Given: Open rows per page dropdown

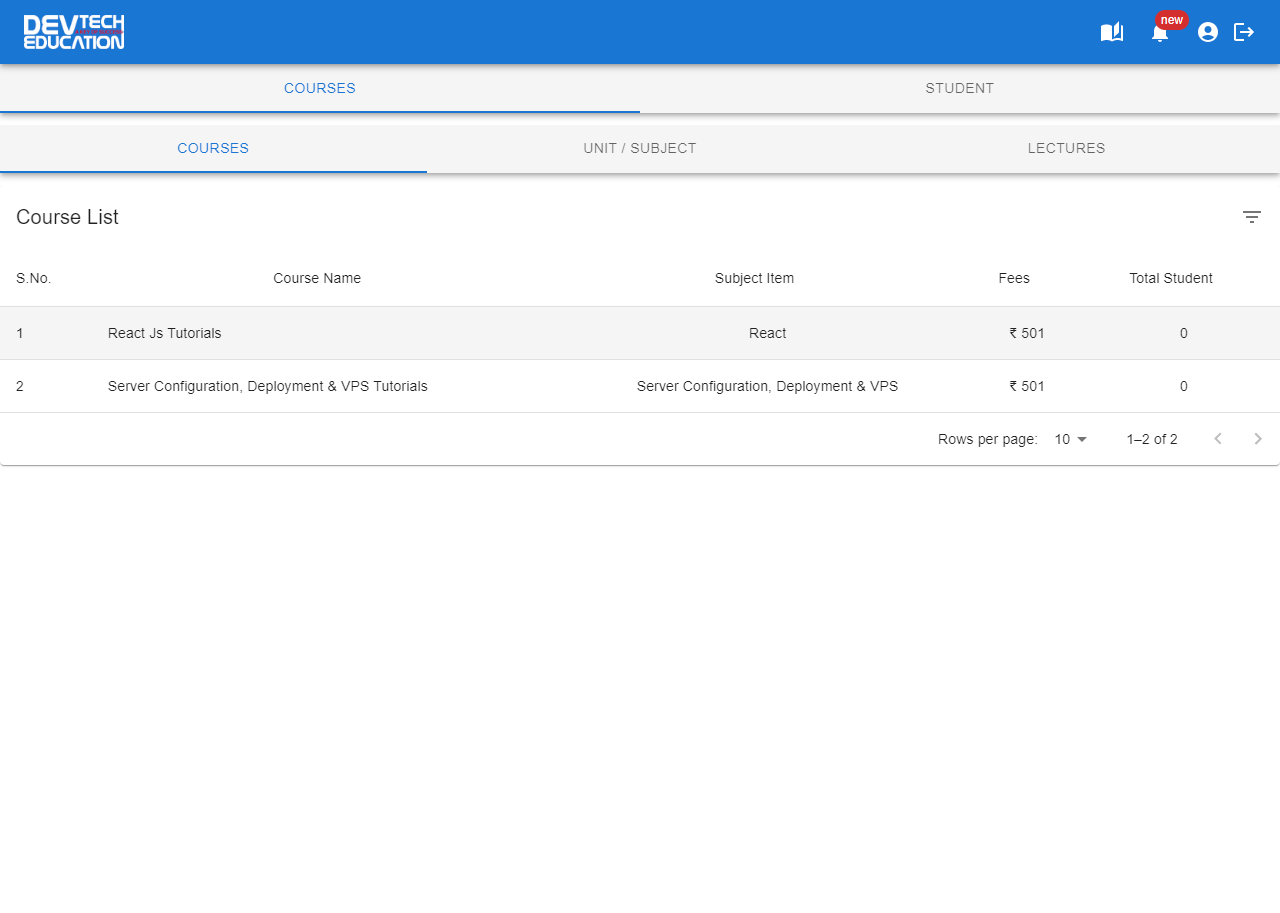Looking at the screenshot, I should (1071, 439).
